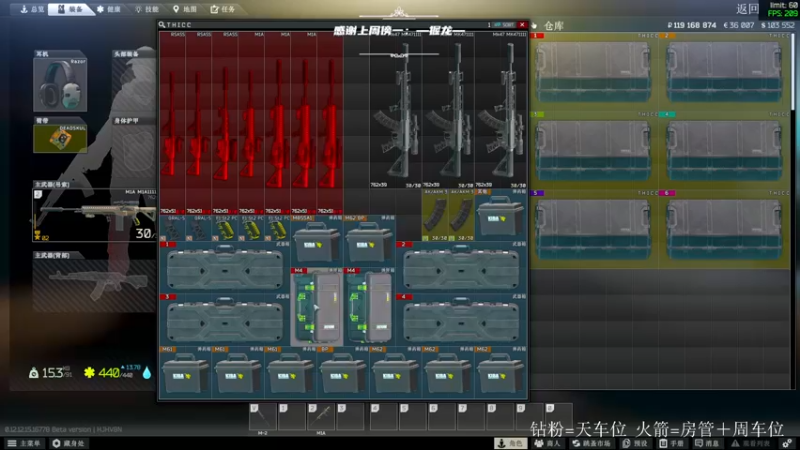Select quick slot holding the M-2 item

[x=262, y=416]
